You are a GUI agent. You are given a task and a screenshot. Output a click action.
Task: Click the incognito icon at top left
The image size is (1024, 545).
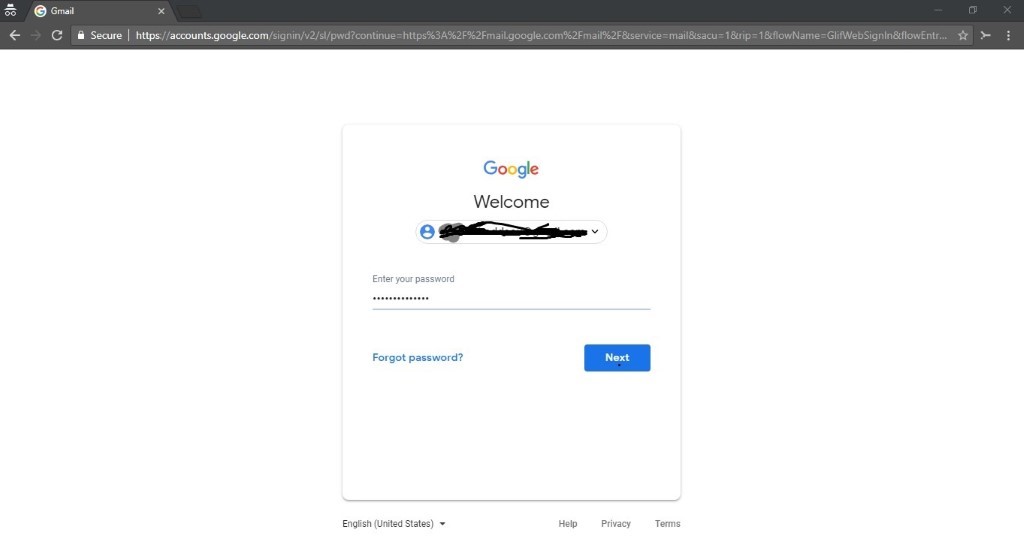point(10,10)
